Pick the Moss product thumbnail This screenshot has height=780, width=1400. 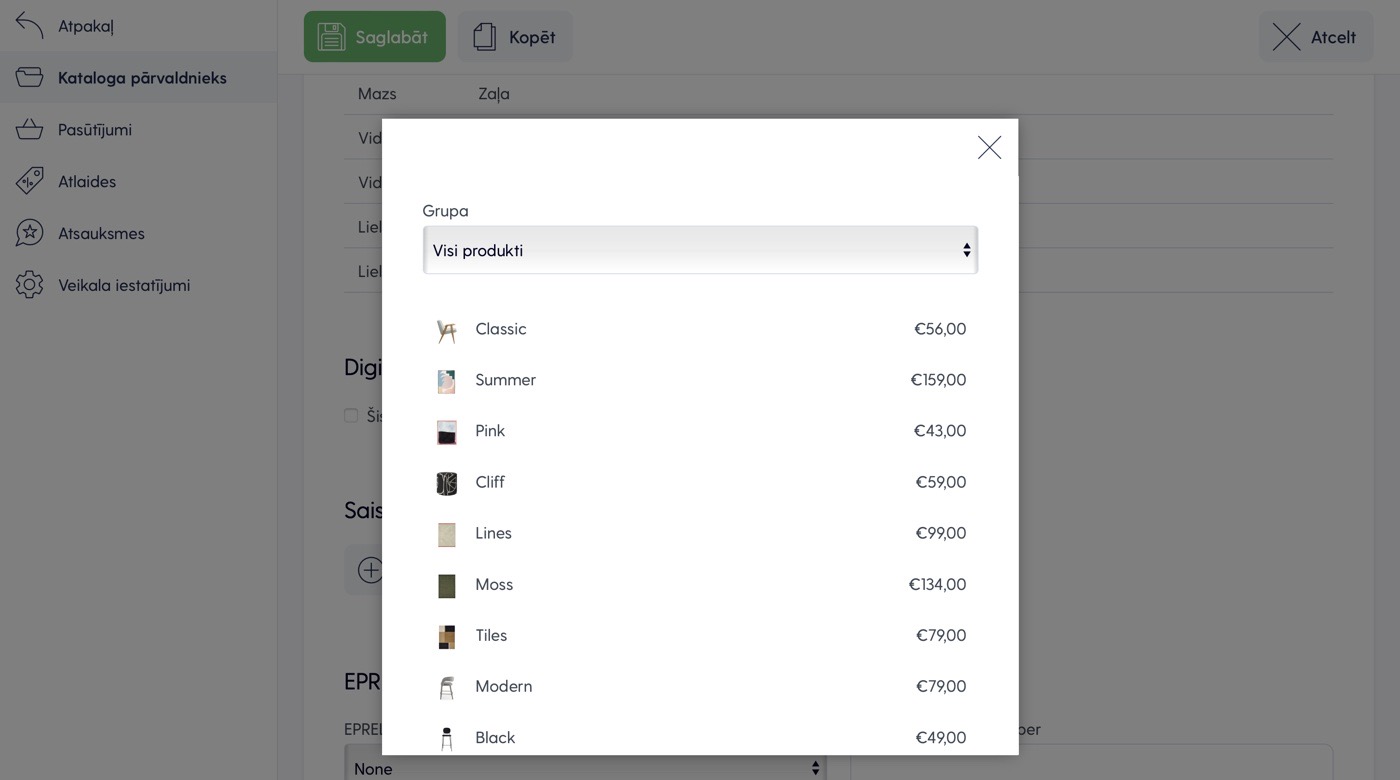pos(447,585)
